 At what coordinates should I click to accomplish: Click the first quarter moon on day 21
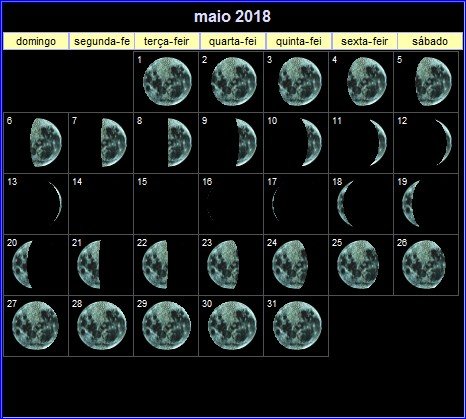(x=89, y=264)
